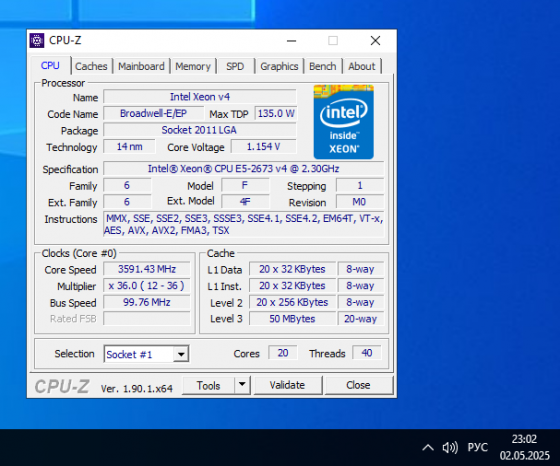
Task: Click the Code Name value Broadwell-E/EP
Action: click(x=154, y=114)
